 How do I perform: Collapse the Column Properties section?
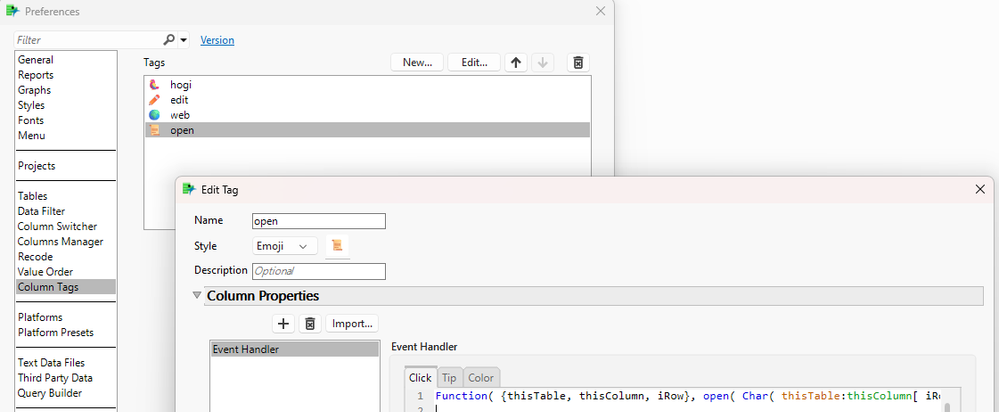pyautogui.click(x=197, y=296)
